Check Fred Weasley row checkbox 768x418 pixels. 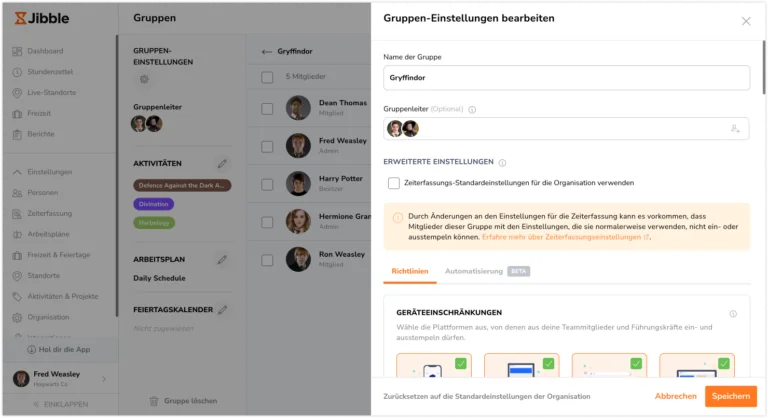pyautogui.click(x=267, y=147)
